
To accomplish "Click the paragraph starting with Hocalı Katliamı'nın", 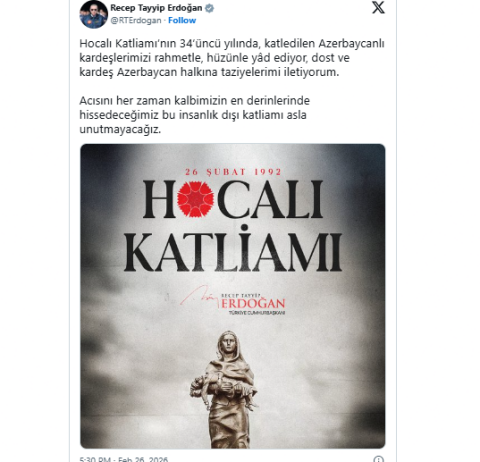I will coord(232,58).
